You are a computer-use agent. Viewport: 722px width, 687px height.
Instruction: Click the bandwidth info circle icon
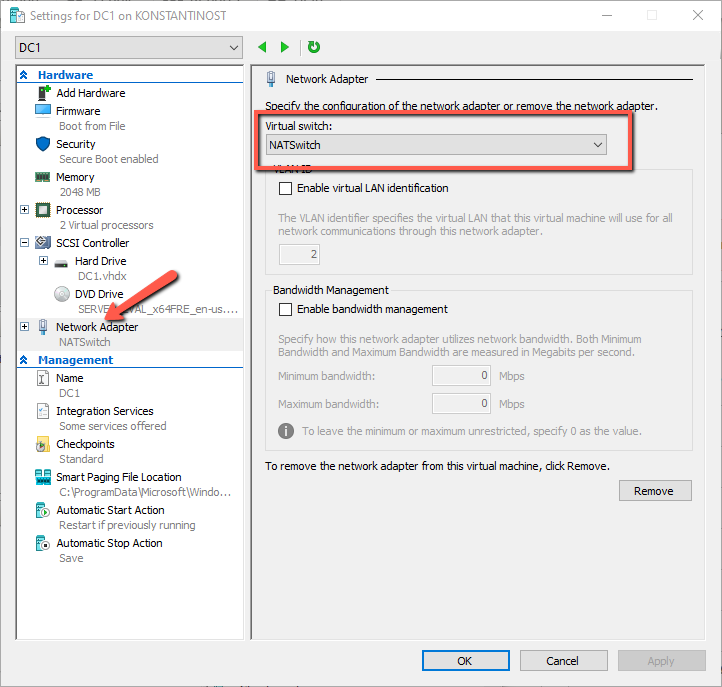click(286, 431)
